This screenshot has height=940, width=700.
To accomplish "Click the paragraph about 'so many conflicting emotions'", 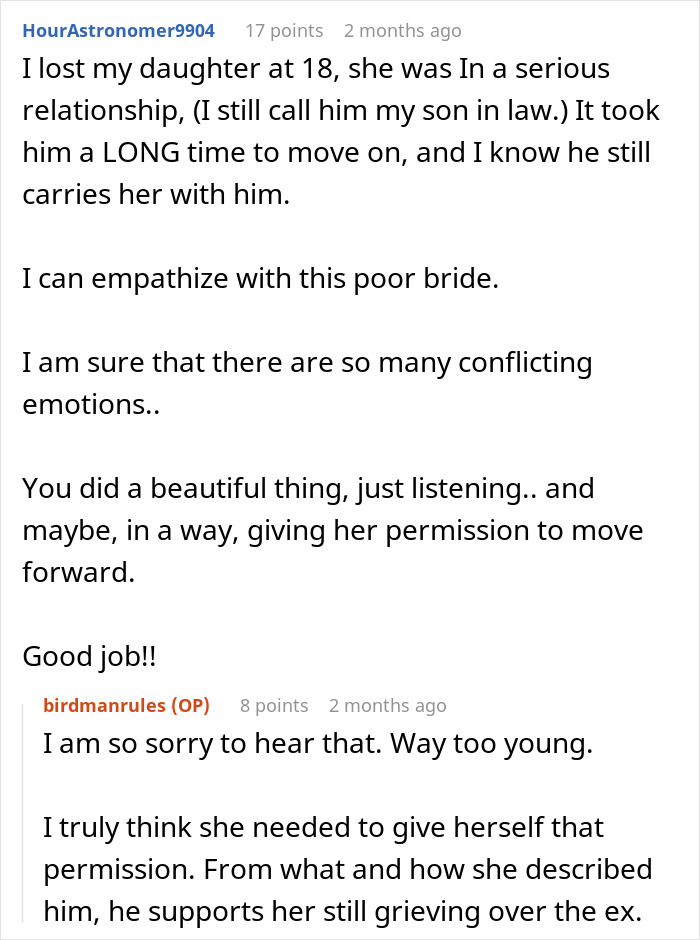I will click(x=307, y=383).
